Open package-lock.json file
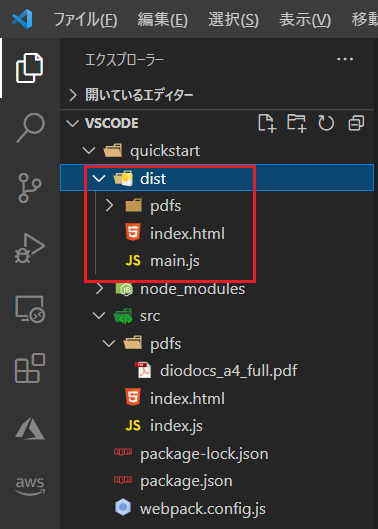 [204, 454]
